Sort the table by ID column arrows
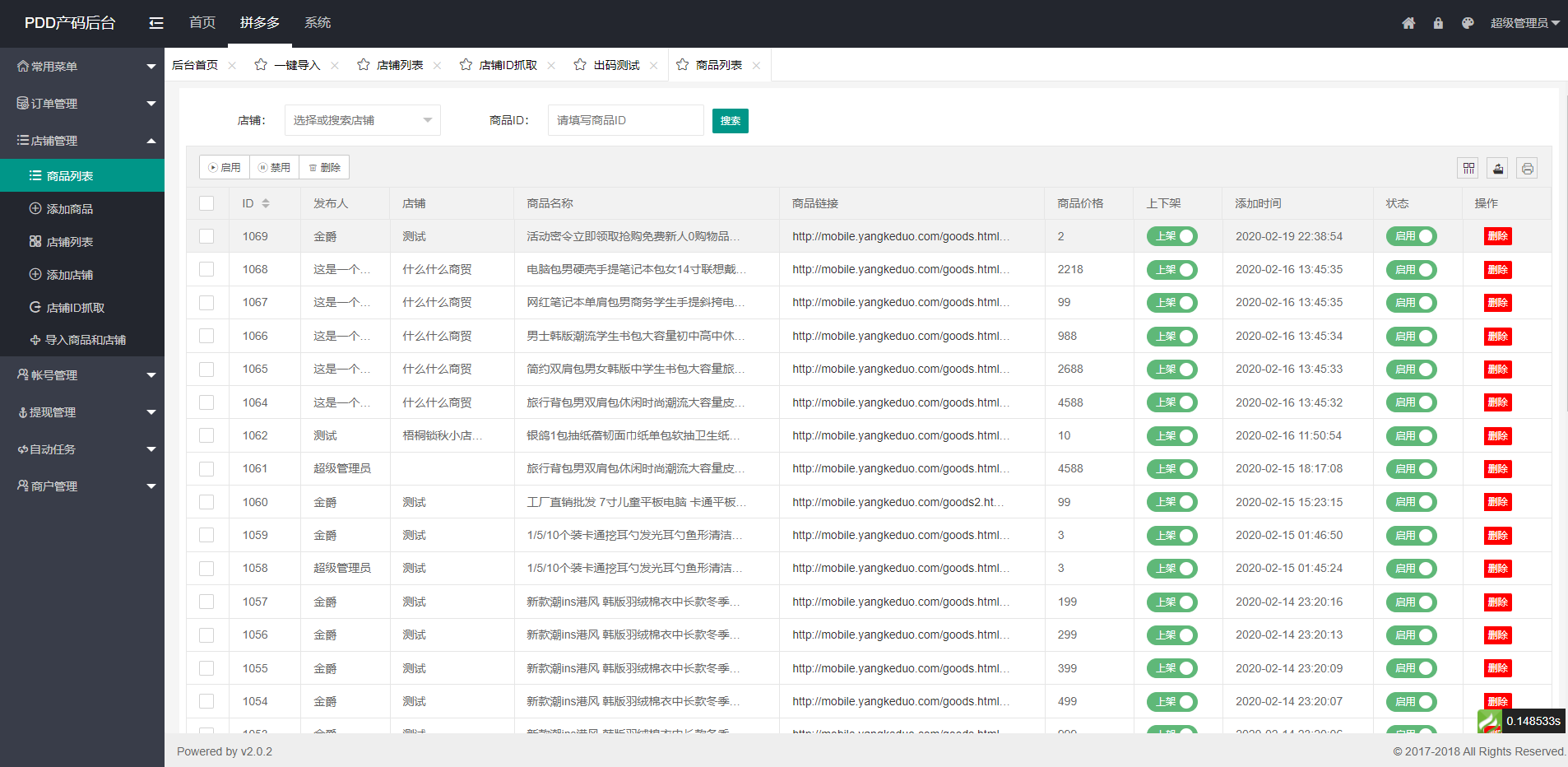Screen dimensions: 1568x767 click(266, 203)
